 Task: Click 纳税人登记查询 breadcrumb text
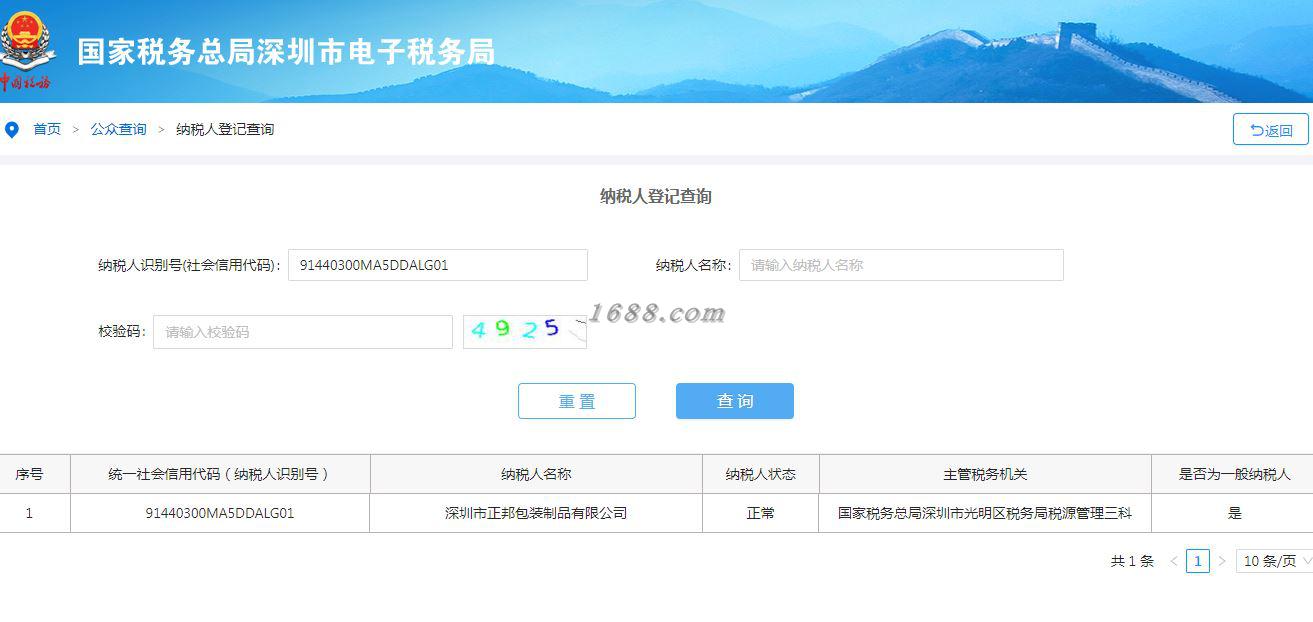[225, 129]
